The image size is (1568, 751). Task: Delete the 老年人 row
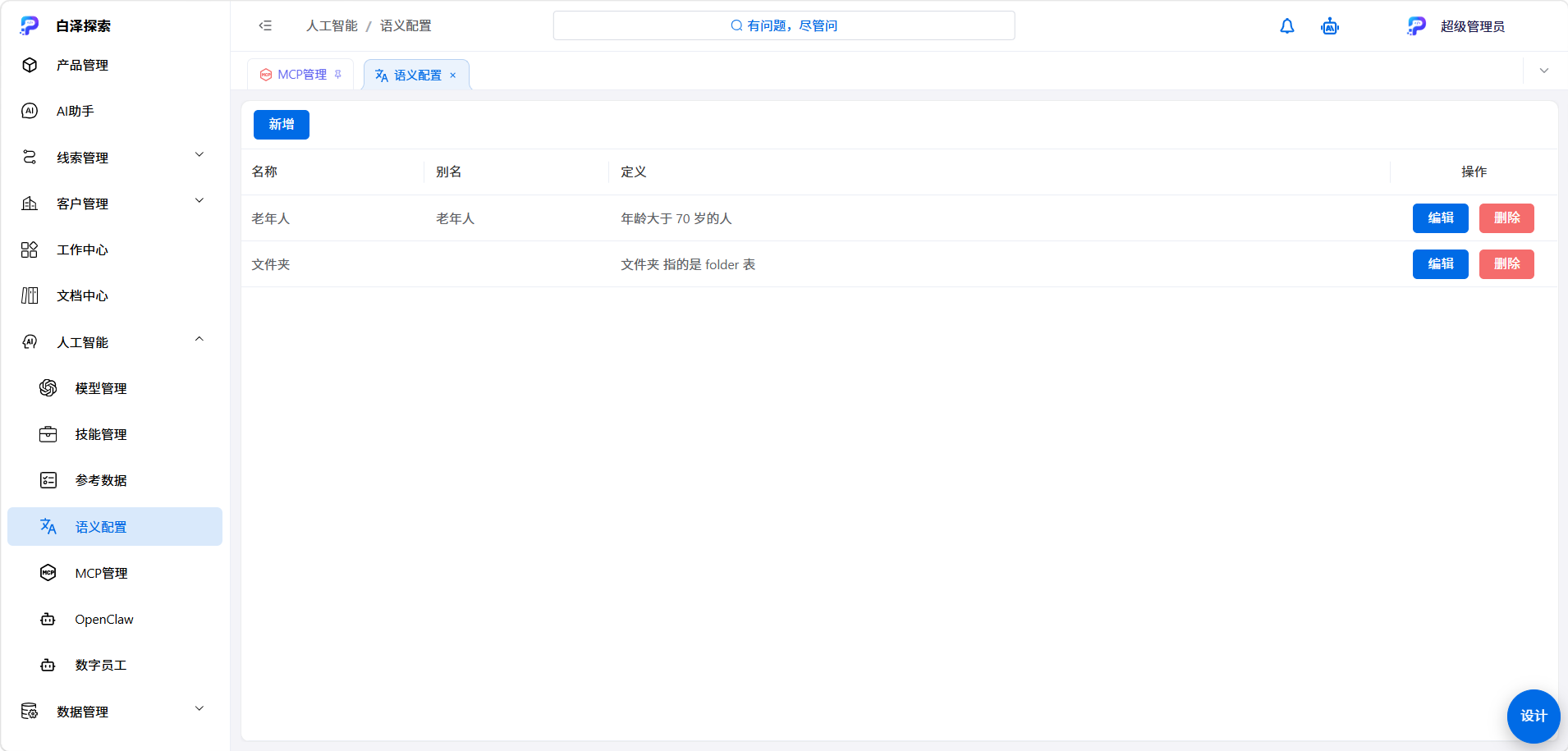pos(1506,218)
